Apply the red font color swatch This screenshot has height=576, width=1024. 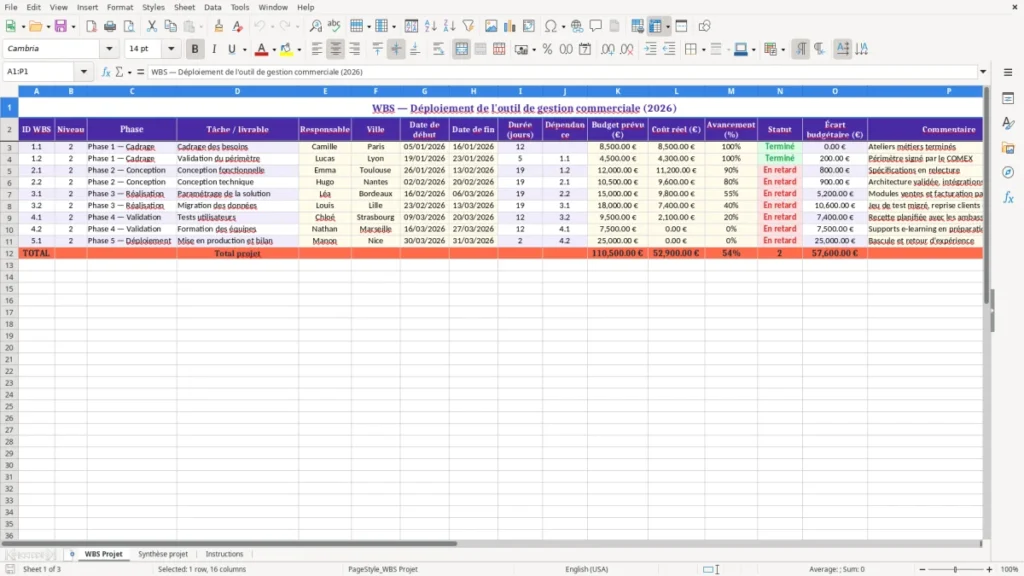pos(261,49)
